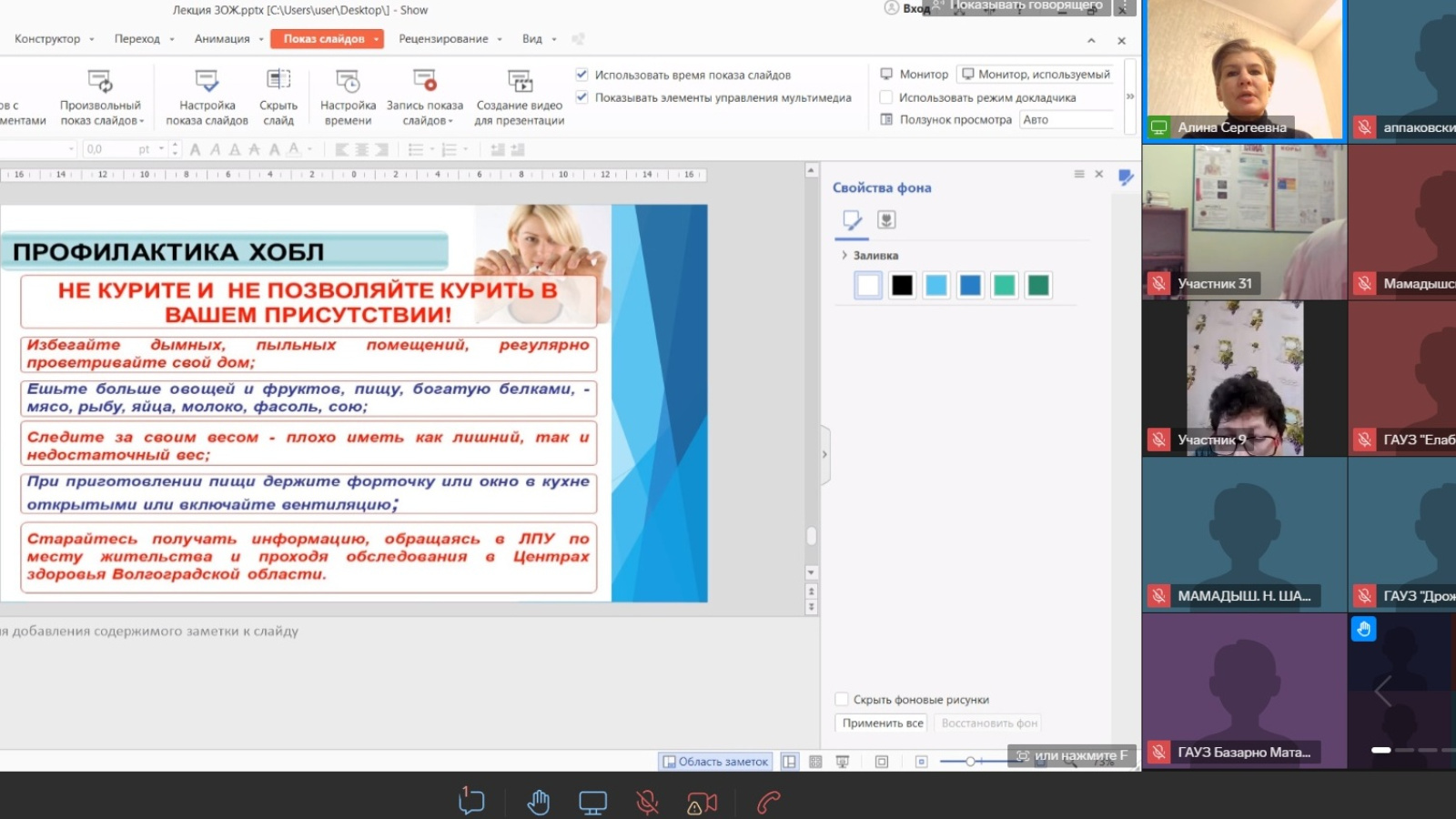1456x819 pixels.
Task: Open Slide show setup settings
Action: (x=207, y=82)
